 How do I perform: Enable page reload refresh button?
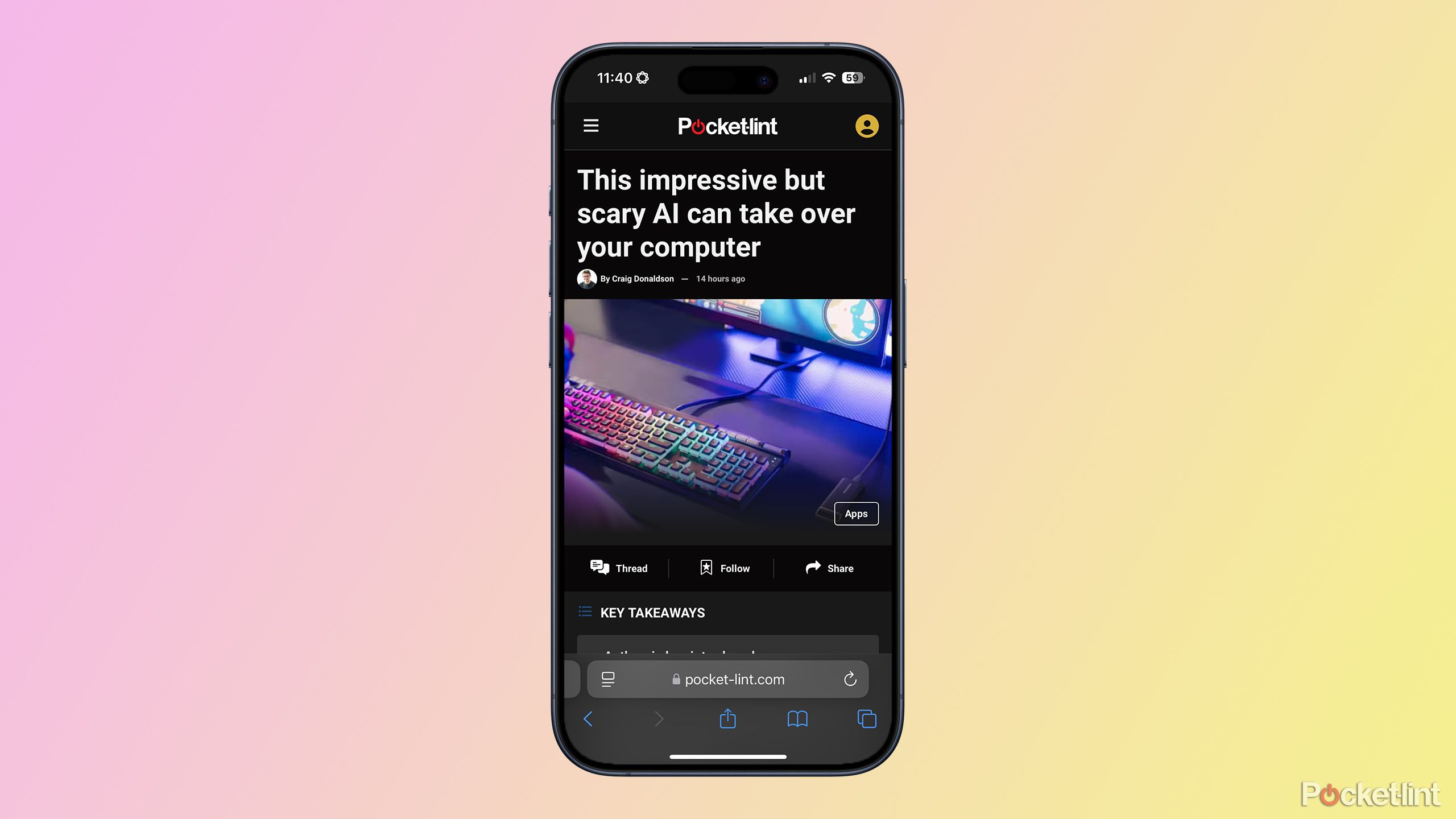[x=850, y=679]
